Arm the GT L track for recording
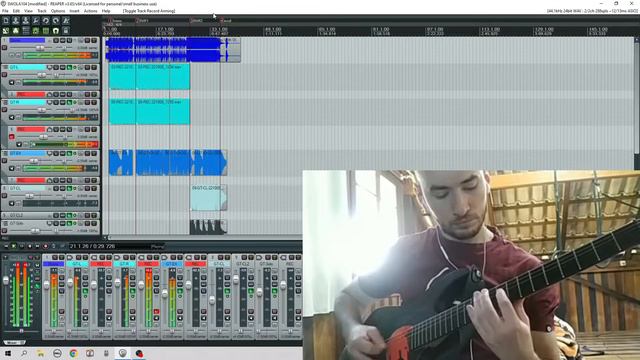Viewport: 640px width, 360px height. pyautogui.click(x=4, y=75)
